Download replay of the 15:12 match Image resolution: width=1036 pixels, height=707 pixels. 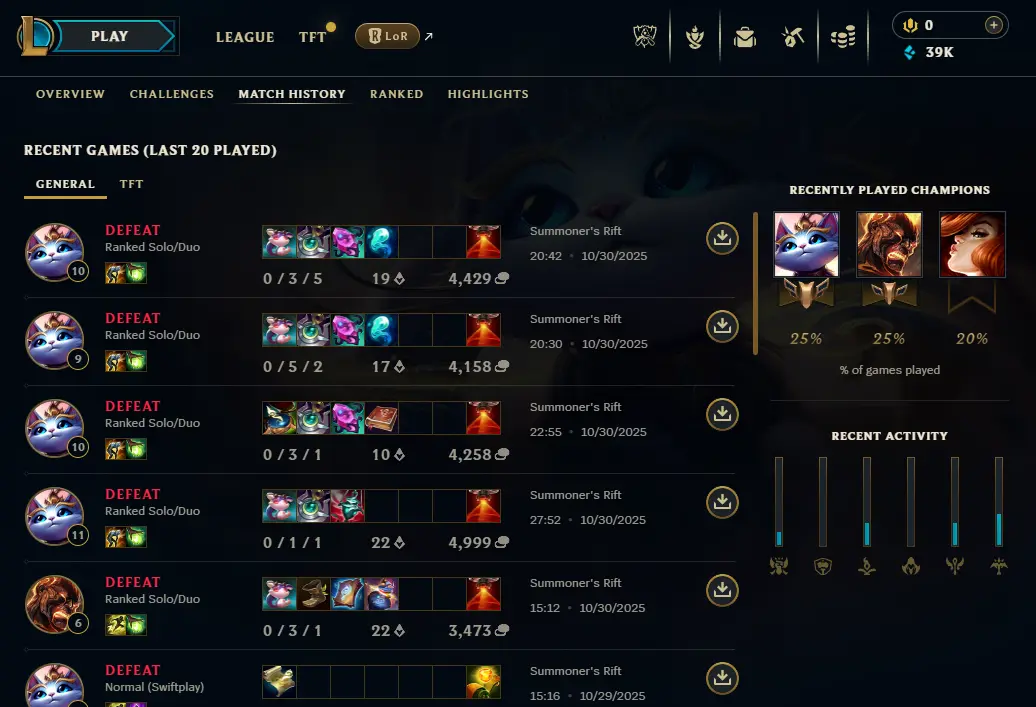click(x=722, y=590)
